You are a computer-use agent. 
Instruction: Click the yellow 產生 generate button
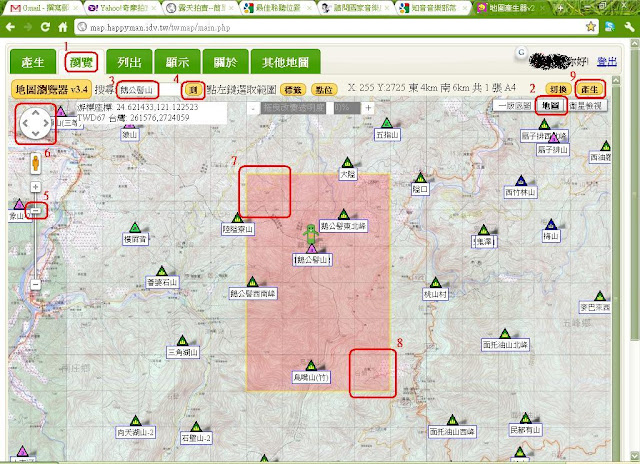589,89
